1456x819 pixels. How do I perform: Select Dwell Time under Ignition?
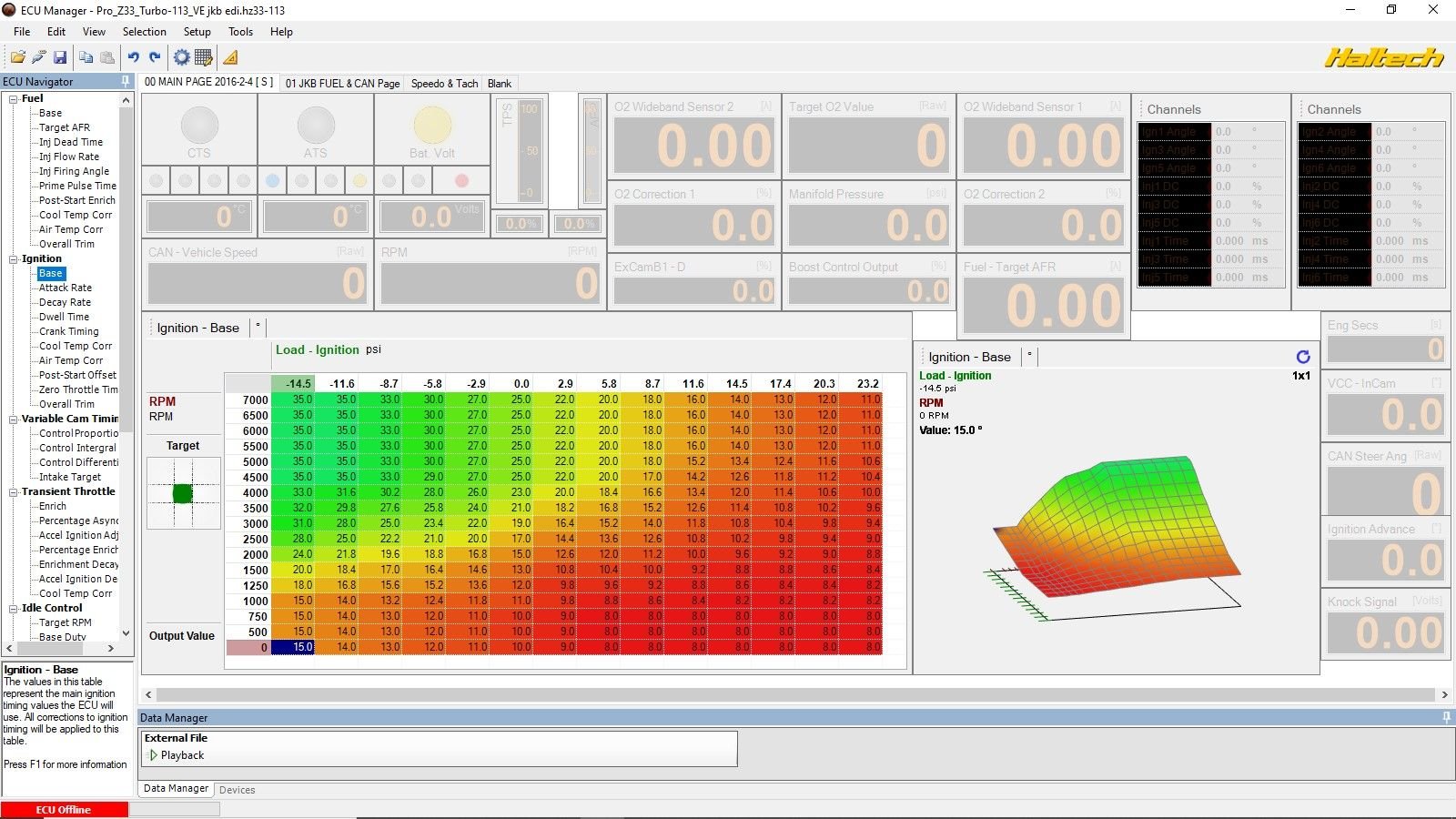click(x=64, y=317)
